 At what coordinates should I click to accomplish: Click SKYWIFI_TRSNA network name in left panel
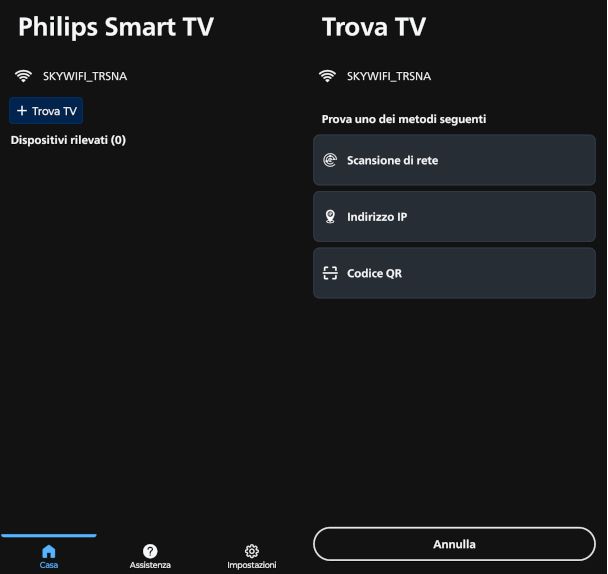point(85,76)
